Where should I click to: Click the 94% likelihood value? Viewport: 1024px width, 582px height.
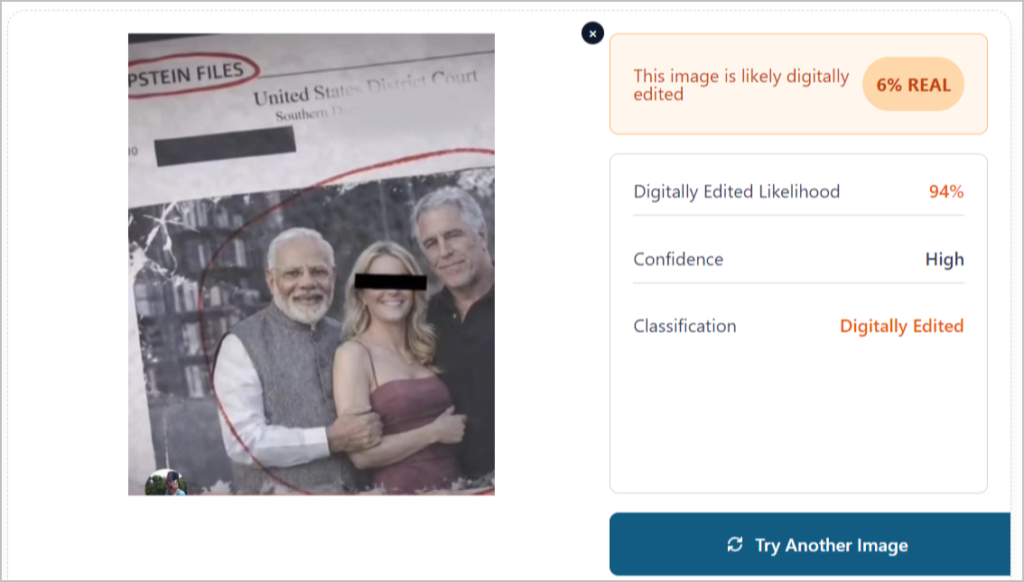click(x=946, y=191)
